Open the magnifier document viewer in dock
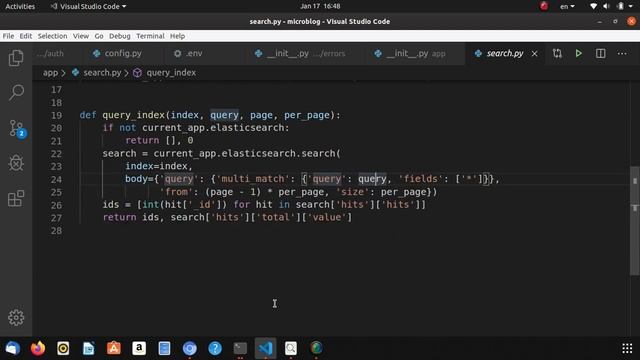The width and height of the screenshot is (640, 360). 291,348
